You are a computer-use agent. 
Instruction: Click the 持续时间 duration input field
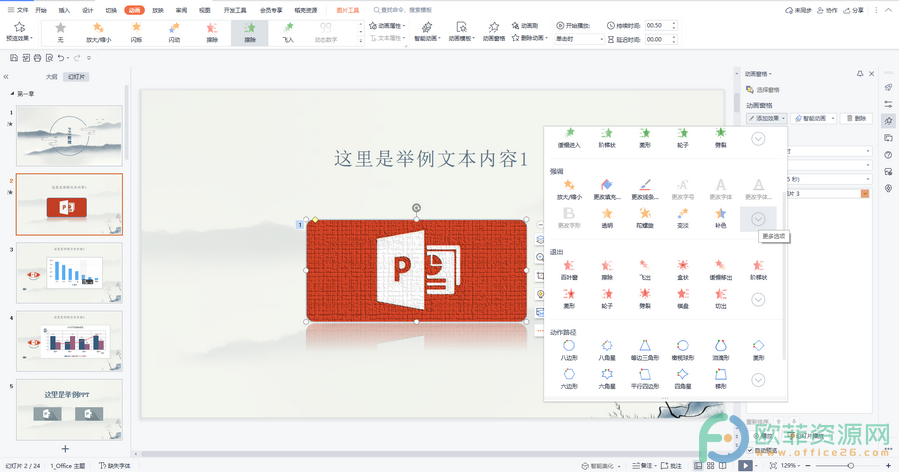coord(661,25)
